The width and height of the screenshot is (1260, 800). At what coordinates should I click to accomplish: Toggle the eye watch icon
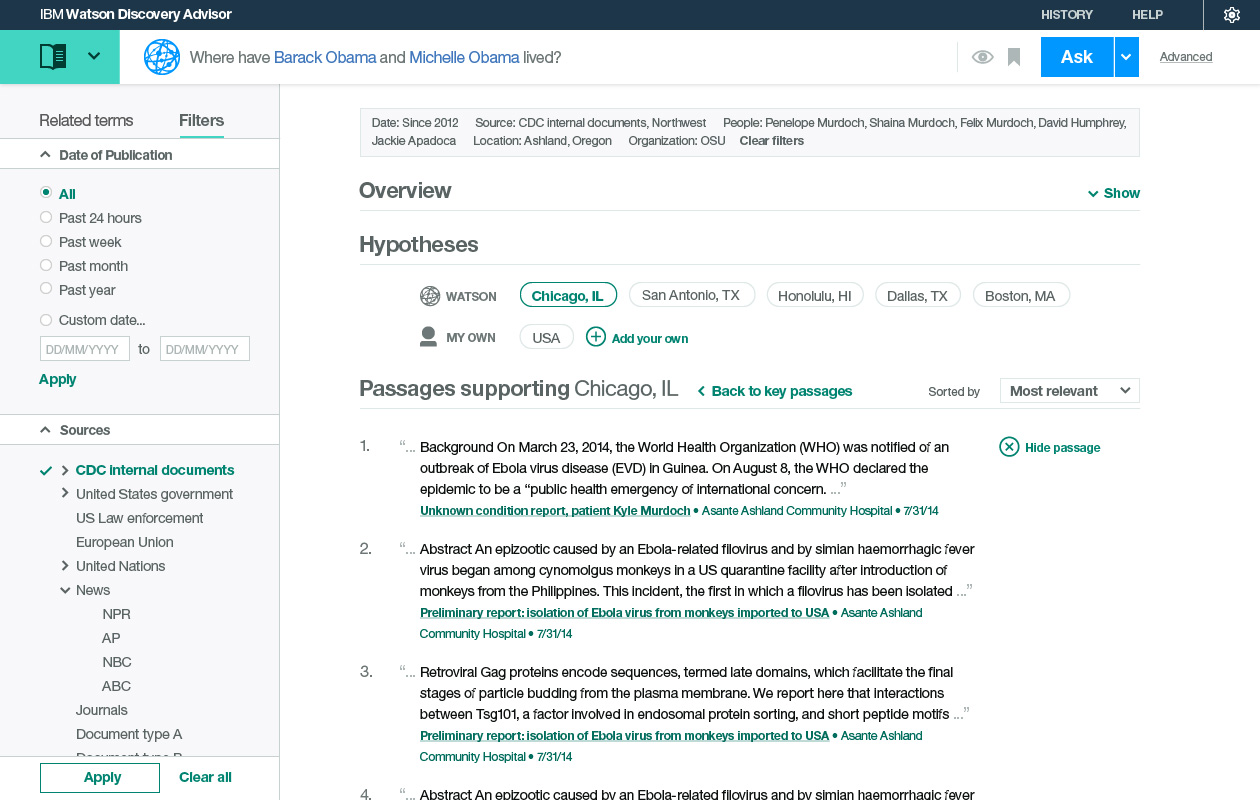982,57
